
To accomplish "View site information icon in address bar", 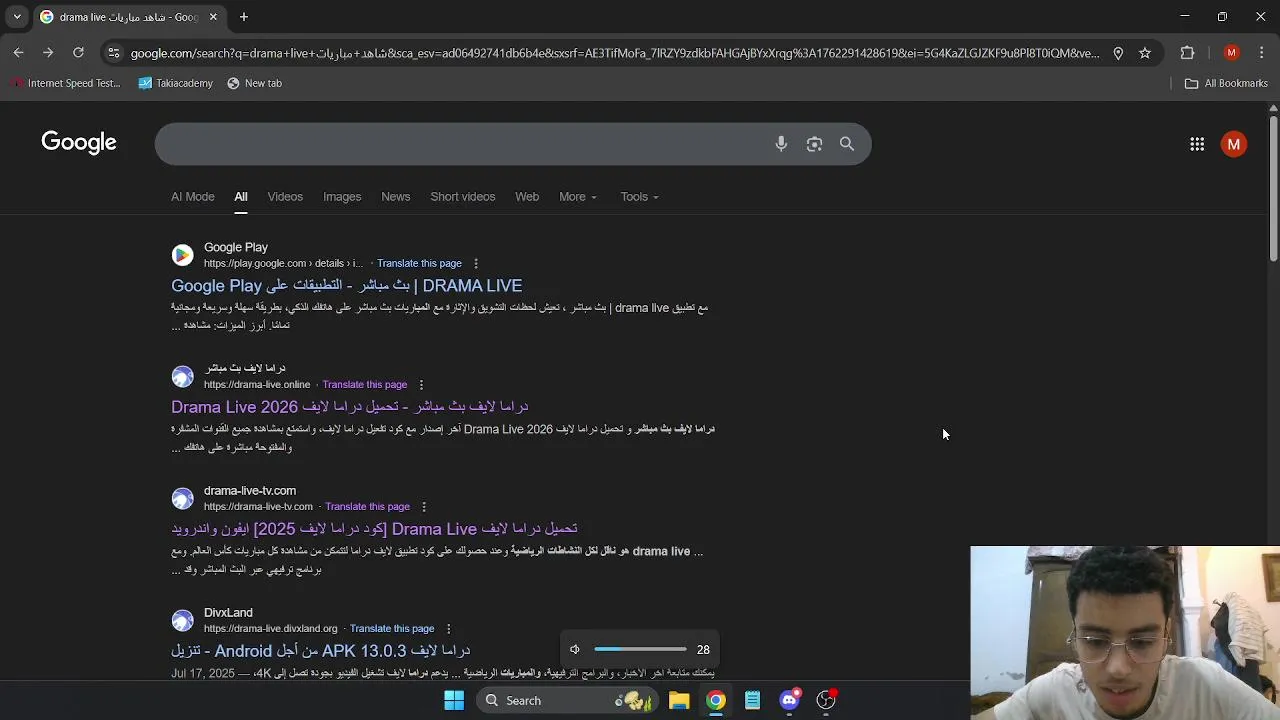I will tap(113, 53).
